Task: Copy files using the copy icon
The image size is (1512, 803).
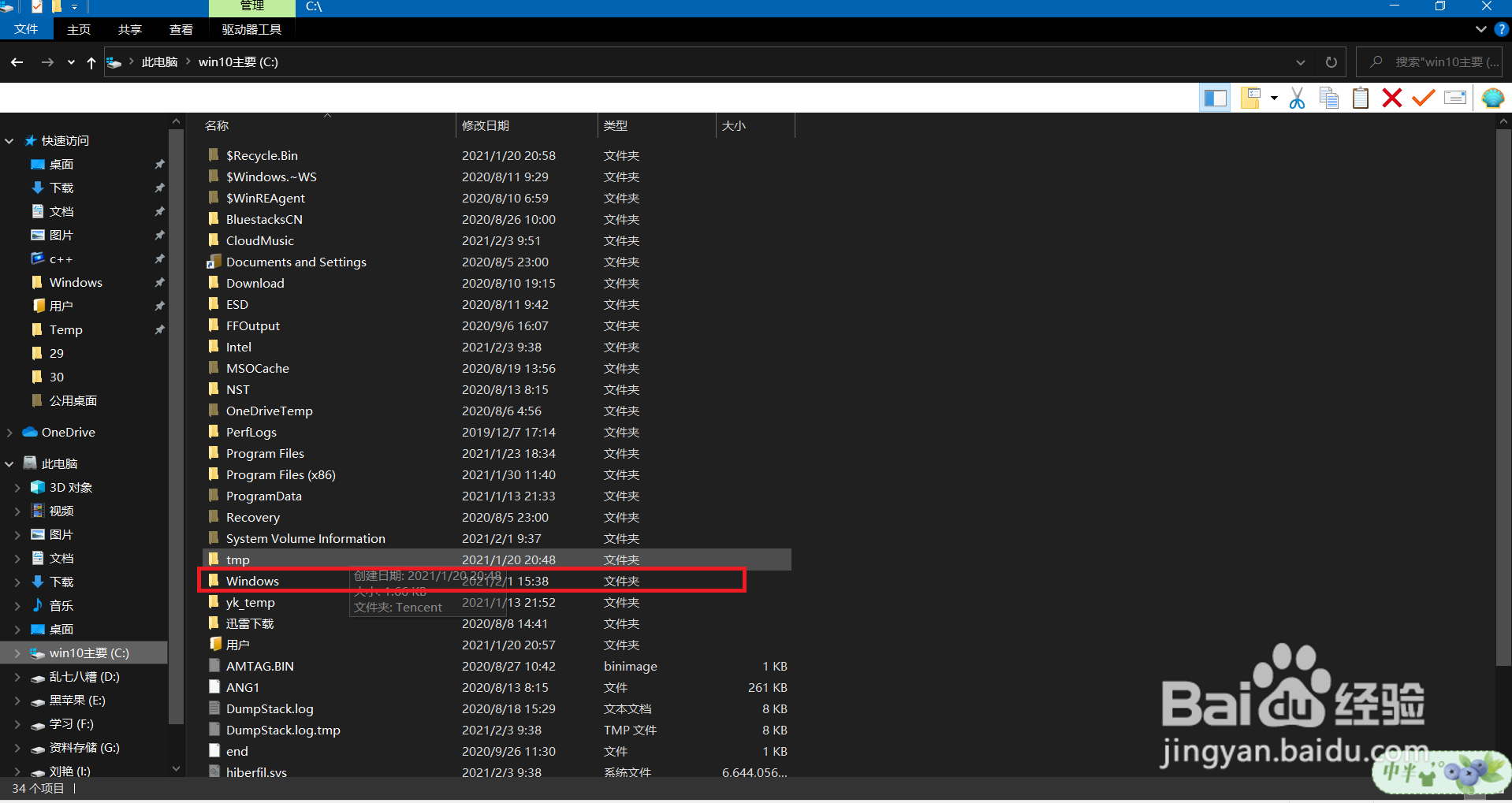Action: pyautogui.click(x=1329, y=97)
